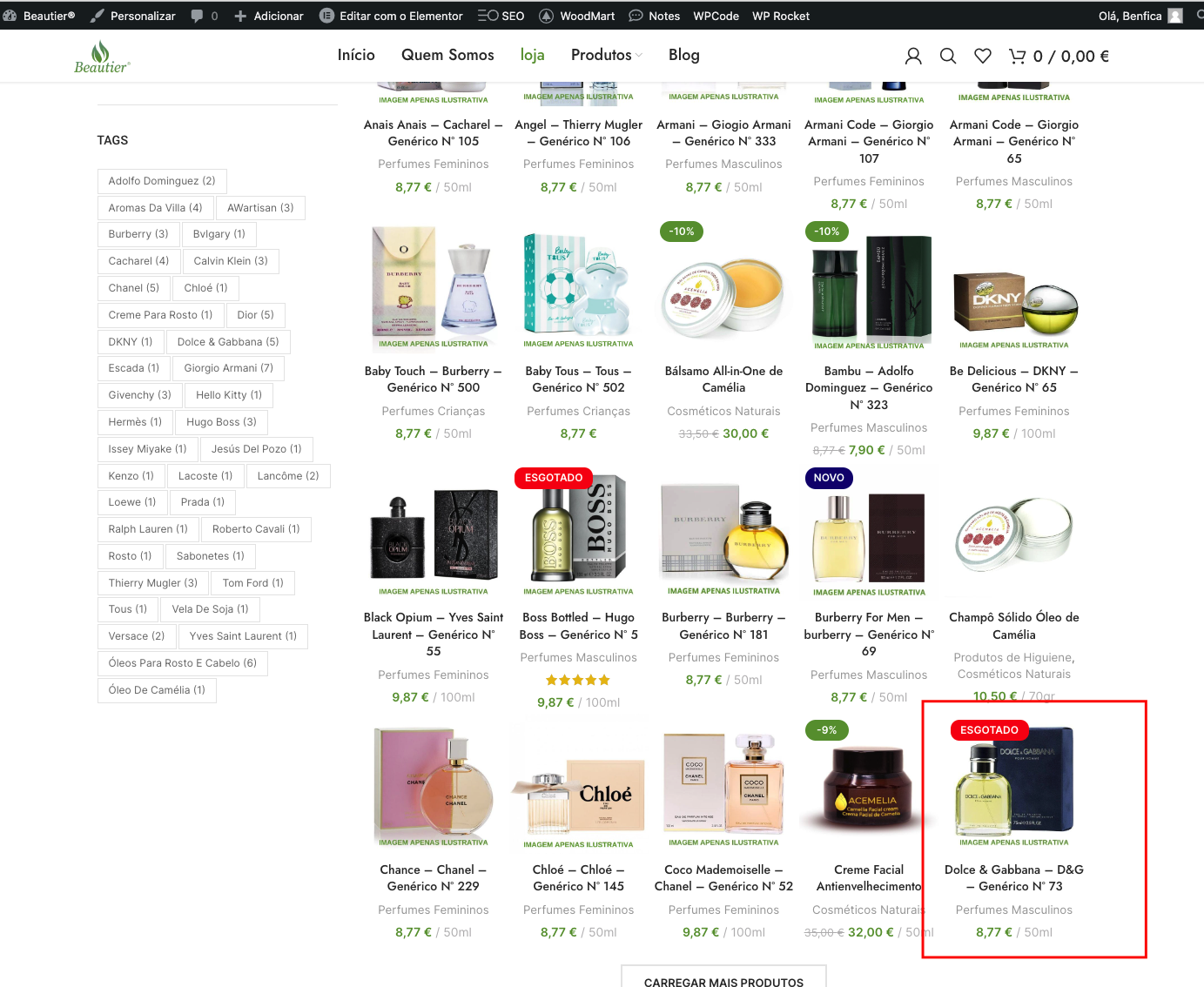Open Be Delicious DKNY product image
The image size is (1204, 987).
tap(1014, 288)
